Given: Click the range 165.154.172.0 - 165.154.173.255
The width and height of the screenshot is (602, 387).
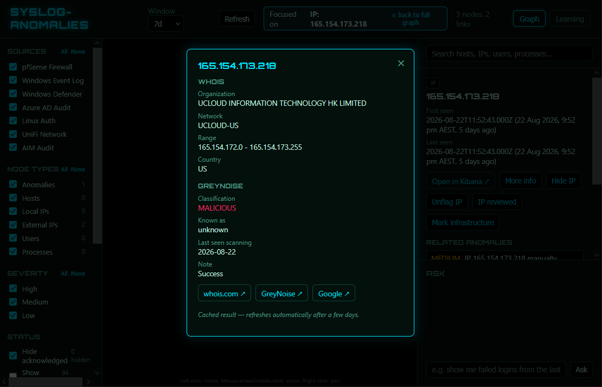Looking at the screenshot, I should pyautogui.click(x=250, y=147).
